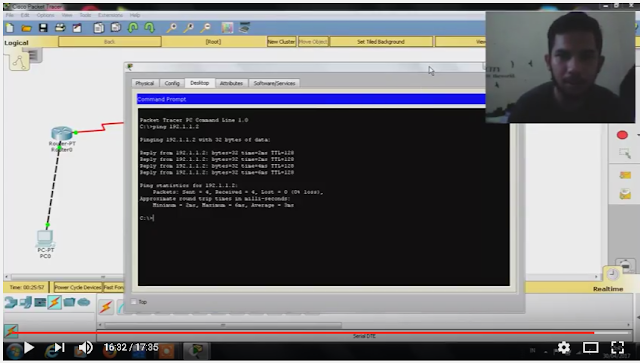Click the Zoom In magnifier

coord(172,28)
